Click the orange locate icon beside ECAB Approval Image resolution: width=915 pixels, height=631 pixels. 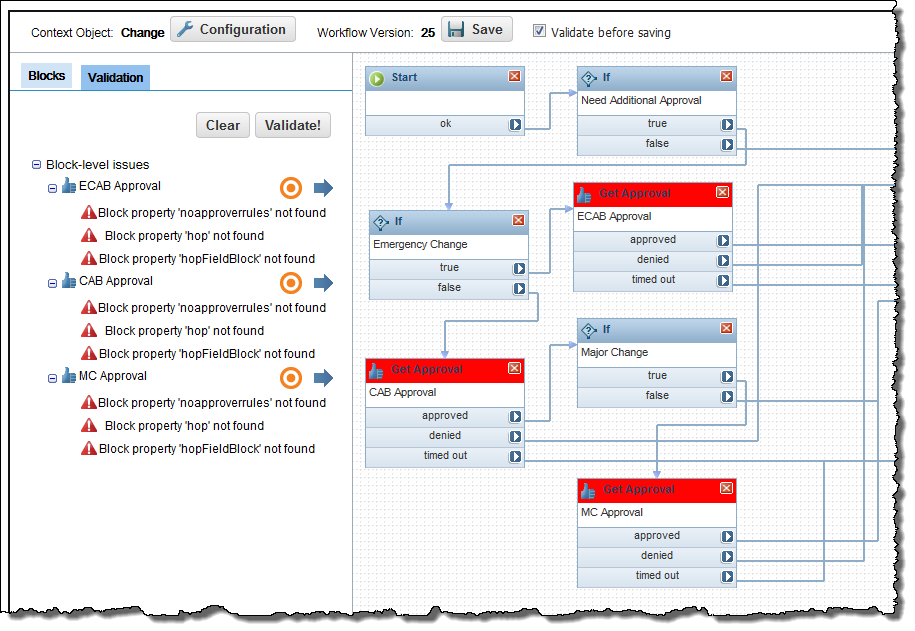click(290, 188)
